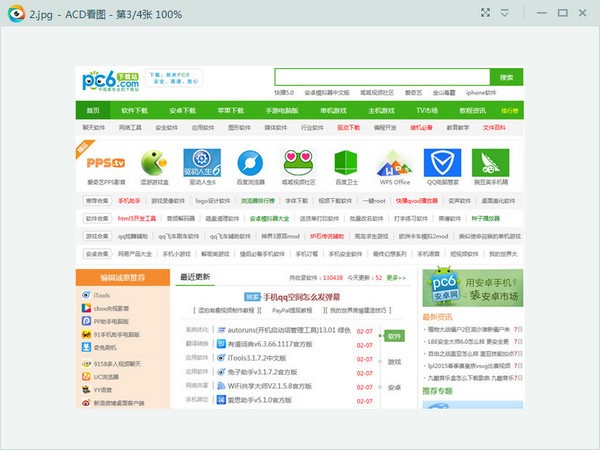
Task: Click the red html5开发工具 link
Action: [x=137, y=218]
